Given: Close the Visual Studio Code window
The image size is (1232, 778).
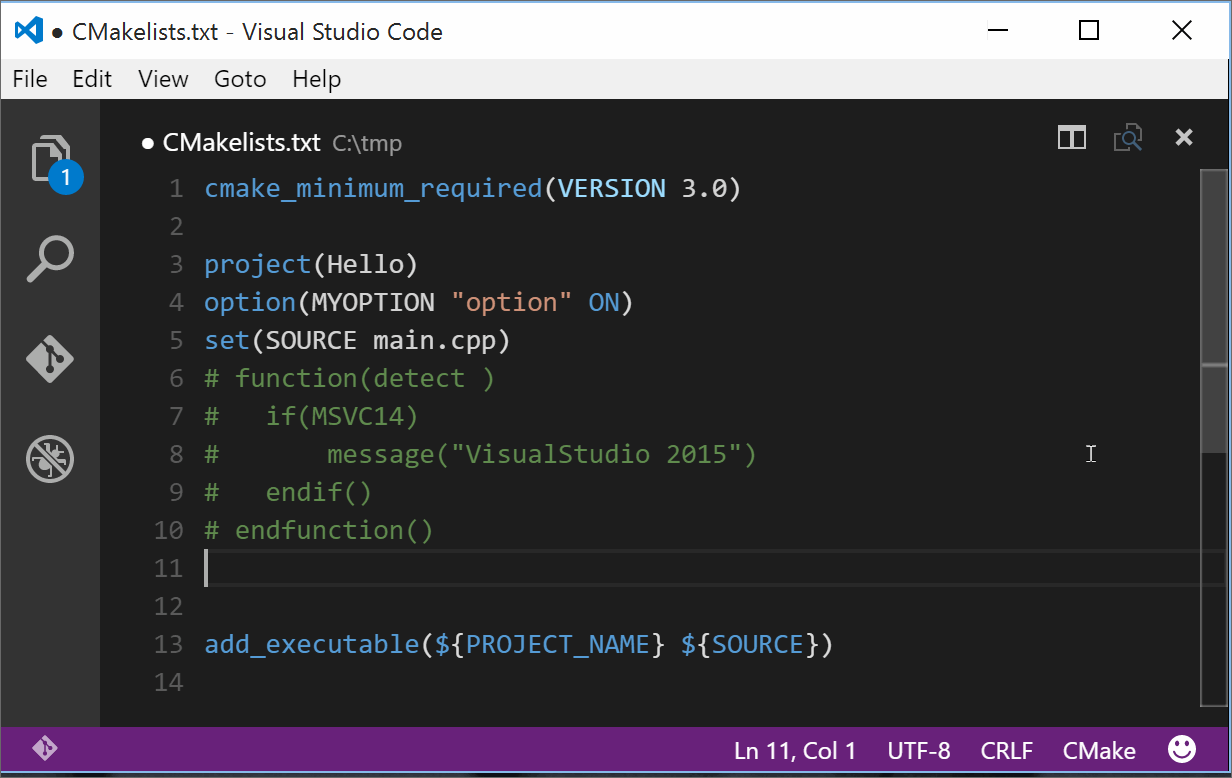Looking at the screenshot, I should click(x=1181, y=31).
